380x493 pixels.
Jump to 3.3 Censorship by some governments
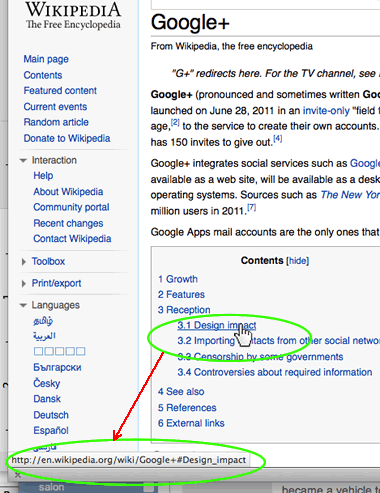260,357
